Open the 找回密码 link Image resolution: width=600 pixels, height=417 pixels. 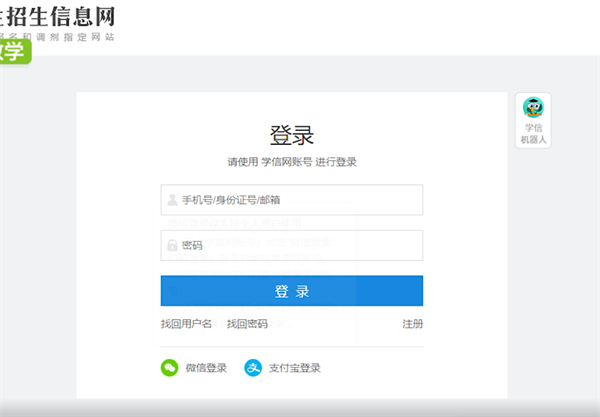tap(247, 324)
